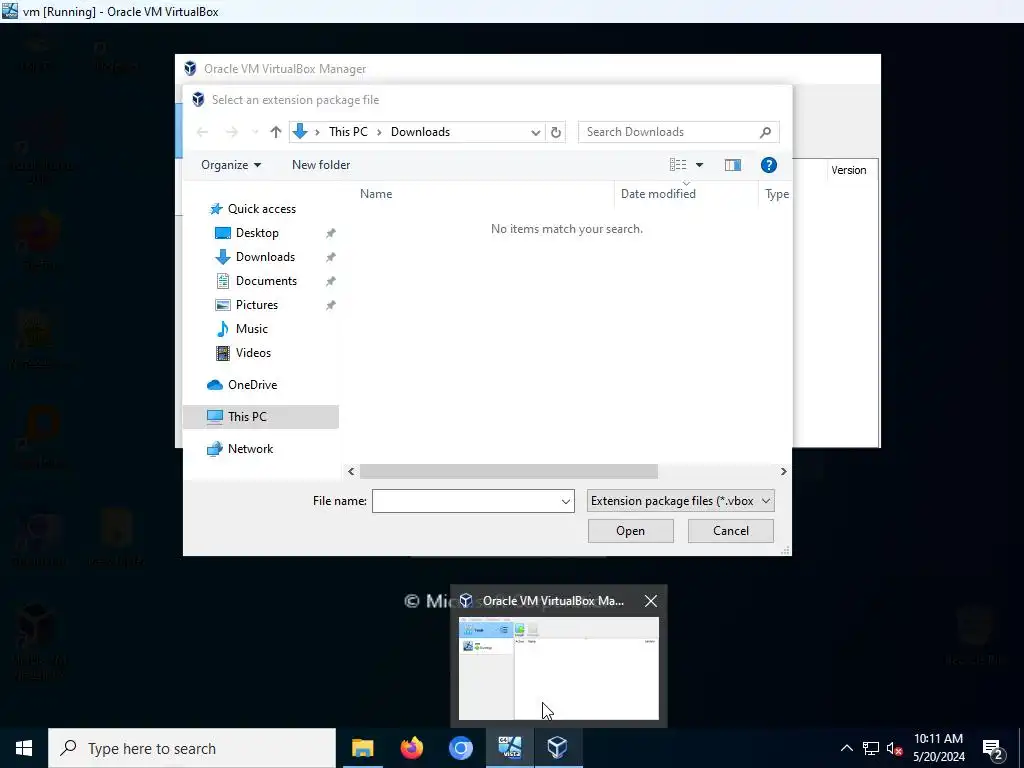Open Extension package files type dropdown
The image size is (1024, 768).
coord(680,501)
